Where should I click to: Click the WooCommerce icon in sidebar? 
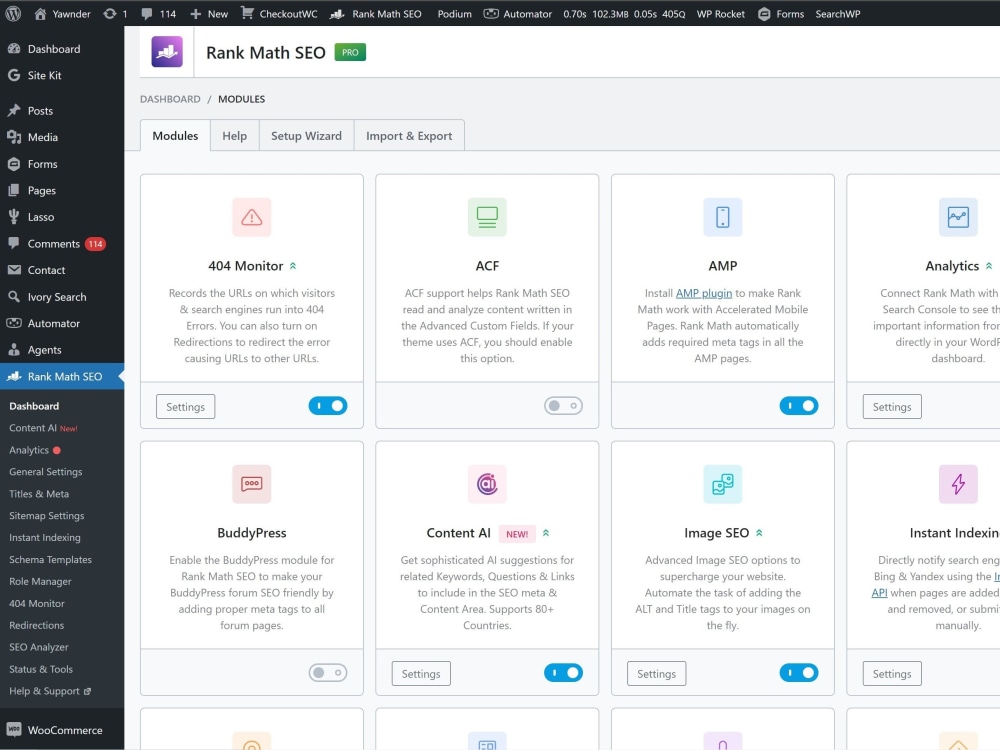pyautogui.click(x=14, y=730)
